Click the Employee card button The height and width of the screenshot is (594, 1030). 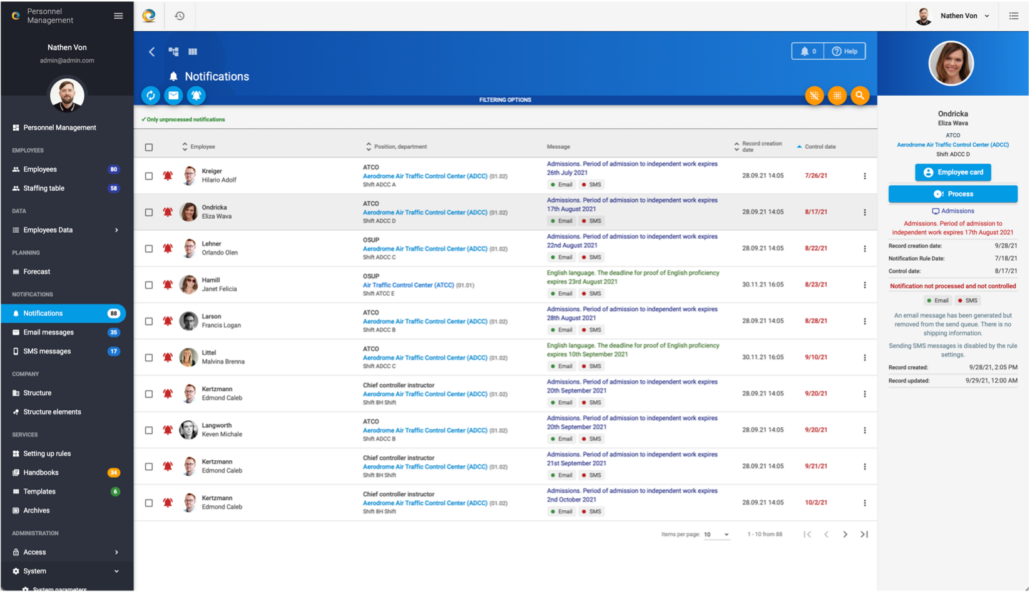pyautogui.click(x=952, y=173)
